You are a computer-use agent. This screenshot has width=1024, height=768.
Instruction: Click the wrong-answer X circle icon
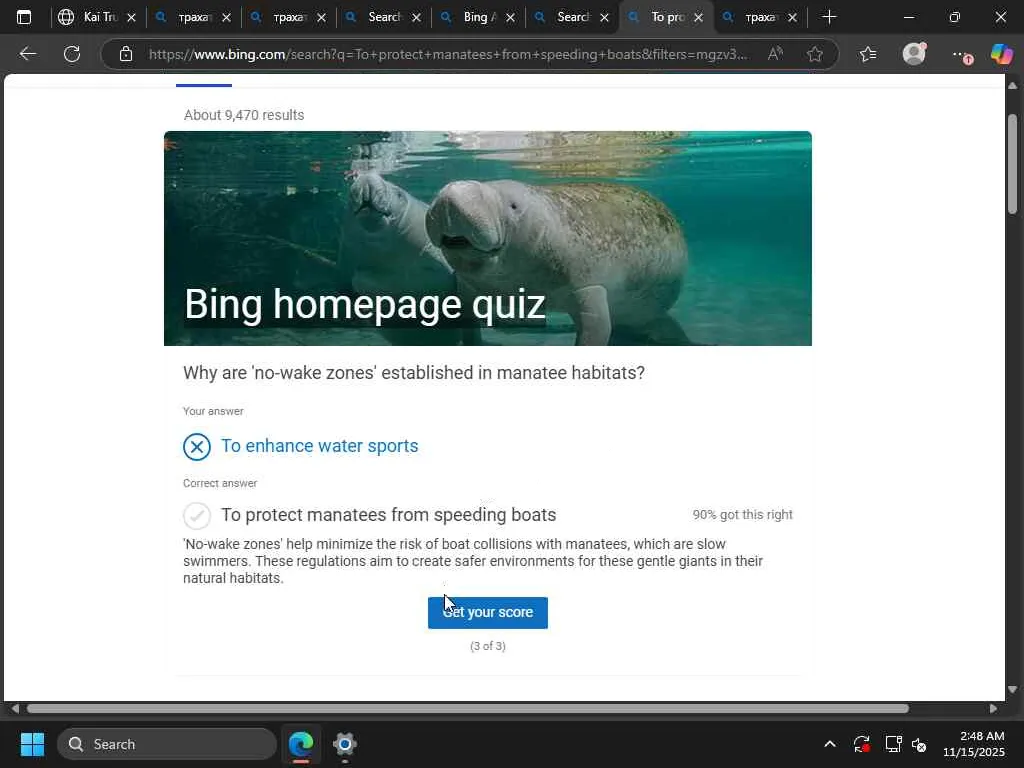[197, 447]
